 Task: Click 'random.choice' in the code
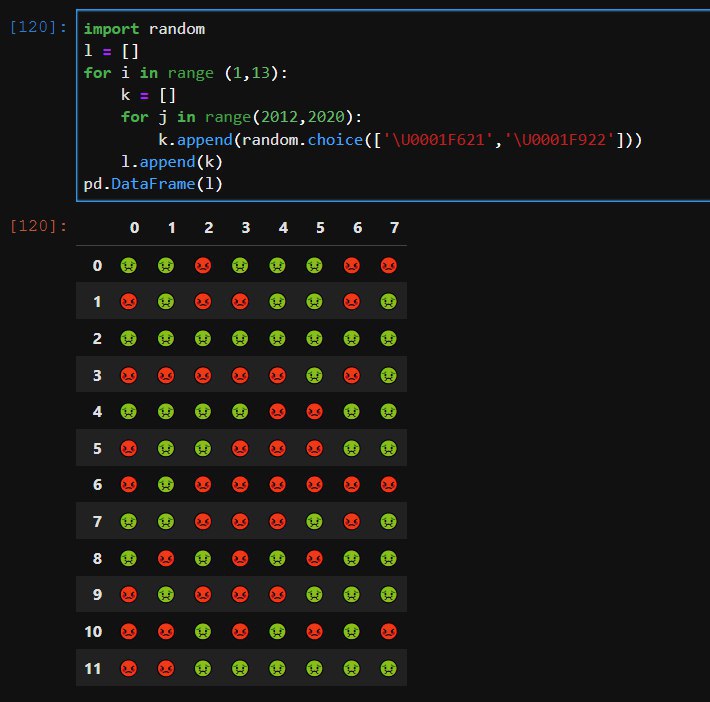tap(302, 140)
